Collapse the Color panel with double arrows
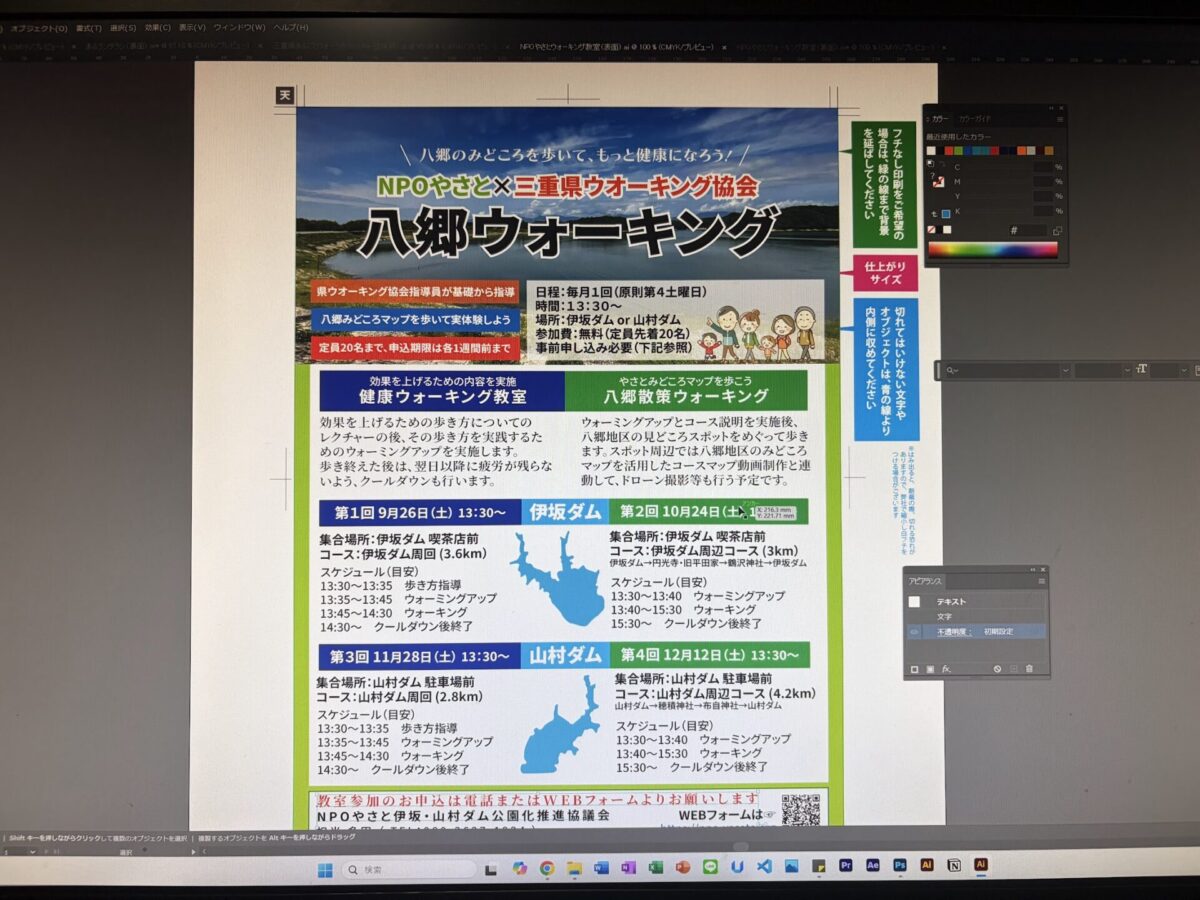Image resolution: width=1200 pixels, height=900 pixels. tap(1051, 108)
